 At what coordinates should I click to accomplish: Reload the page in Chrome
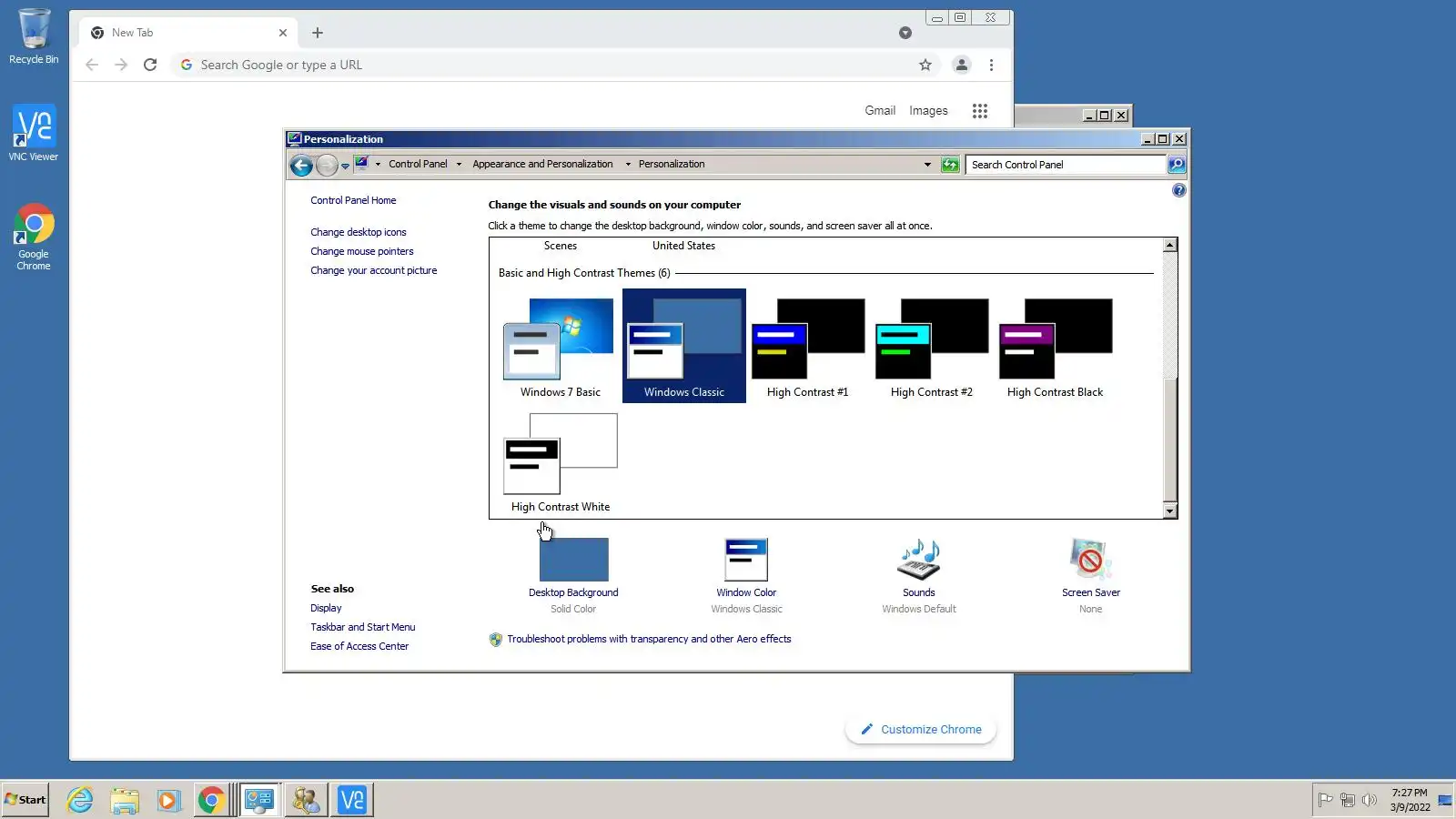150,65
